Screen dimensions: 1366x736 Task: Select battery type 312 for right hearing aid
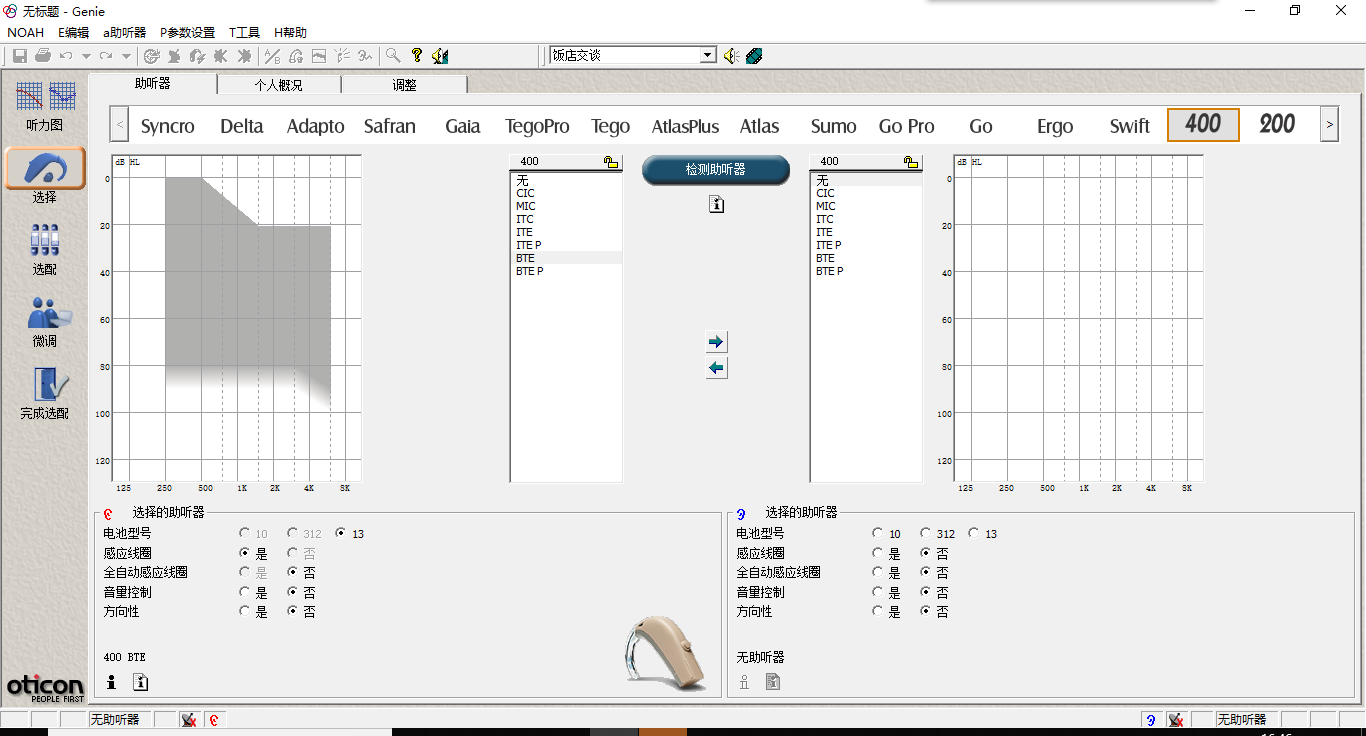(x=926, y=533)
